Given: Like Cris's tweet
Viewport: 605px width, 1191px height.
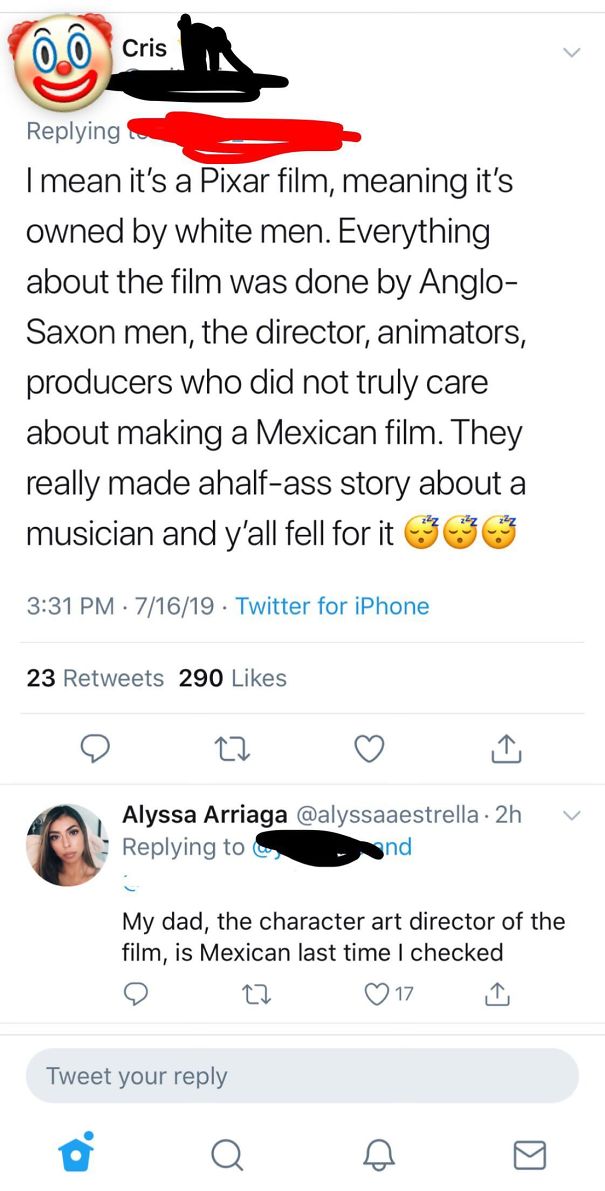Looking at the screenshot, I should pos(369,747).
